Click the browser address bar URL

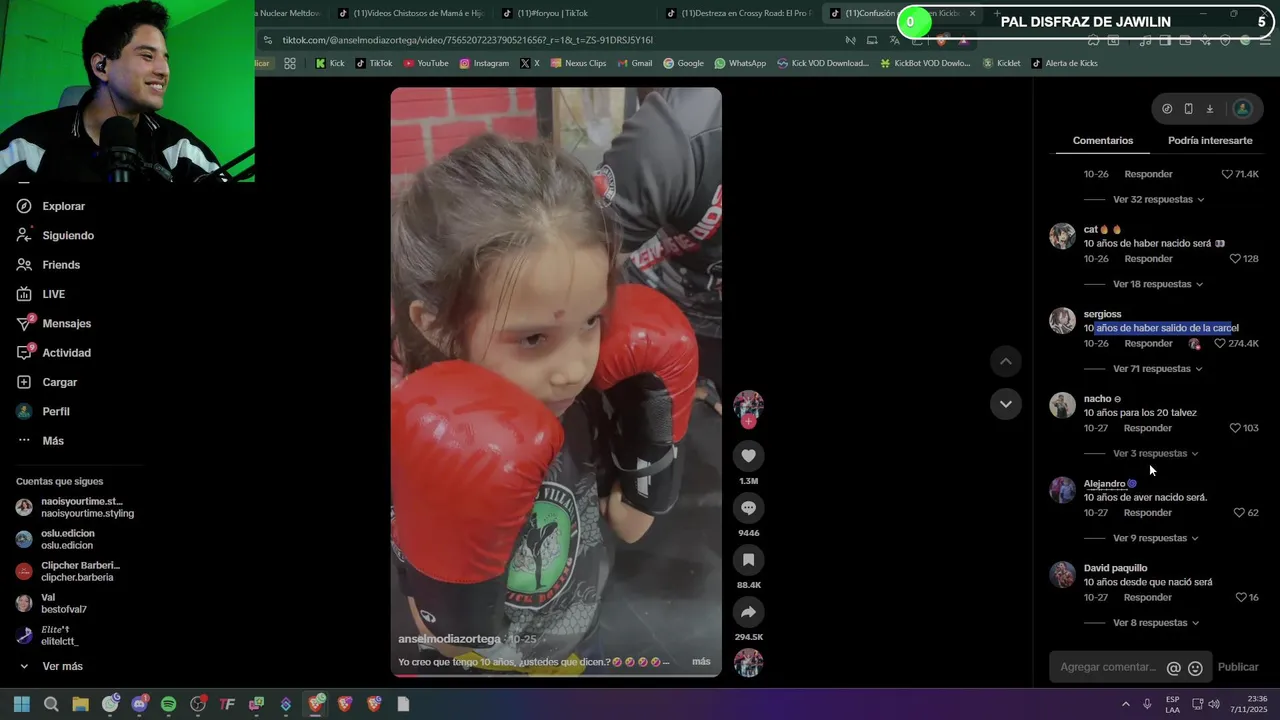(x=467, y=40)
